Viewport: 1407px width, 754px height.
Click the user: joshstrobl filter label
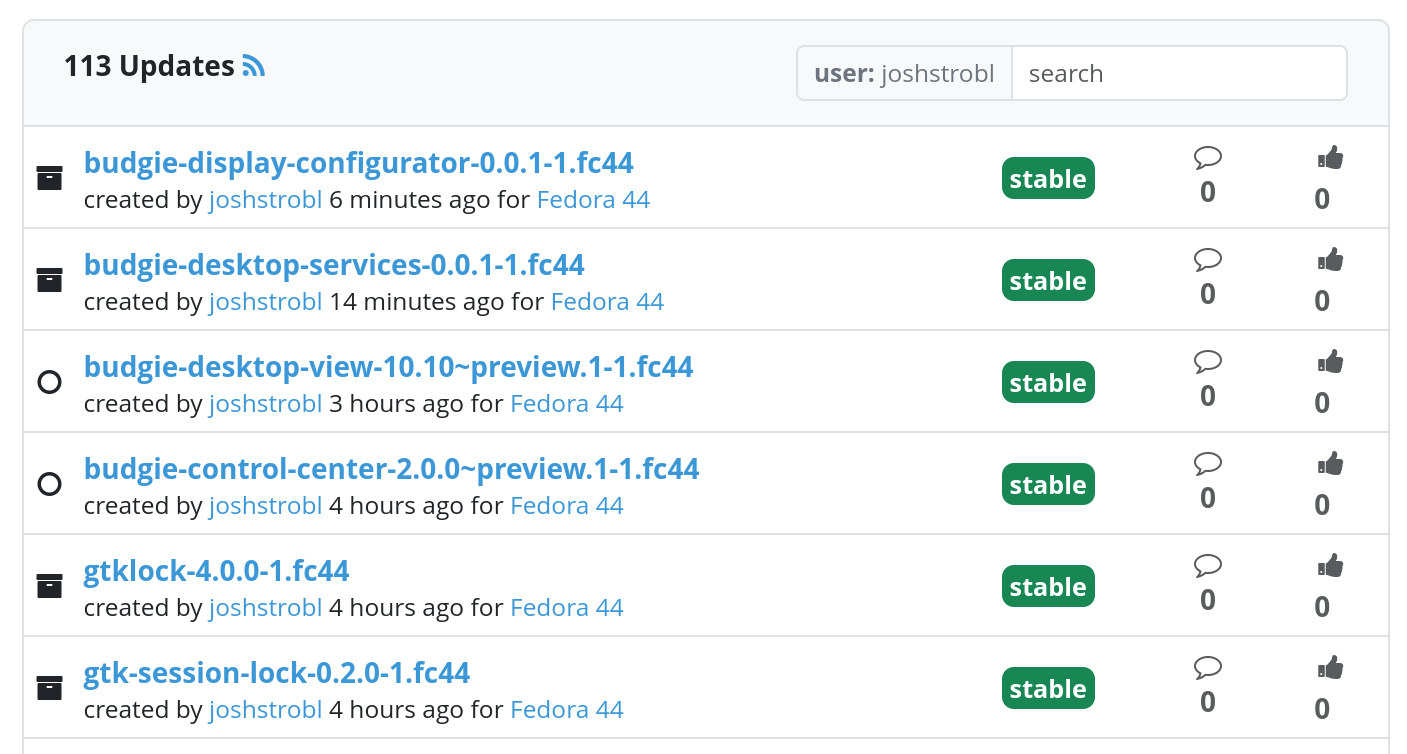(904, 73)
